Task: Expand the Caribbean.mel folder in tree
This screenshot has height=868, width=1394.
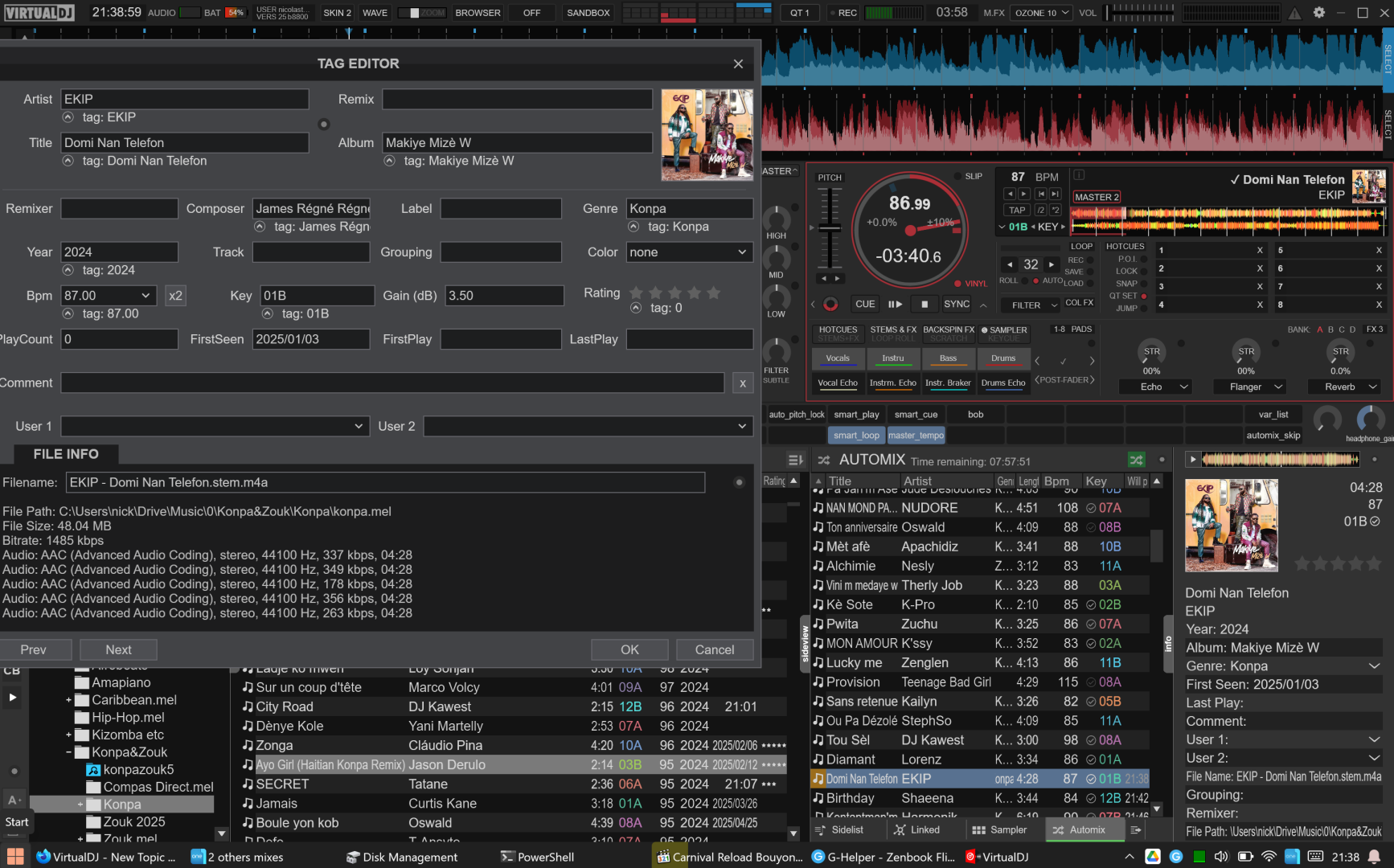Action: tap(69, 700)
